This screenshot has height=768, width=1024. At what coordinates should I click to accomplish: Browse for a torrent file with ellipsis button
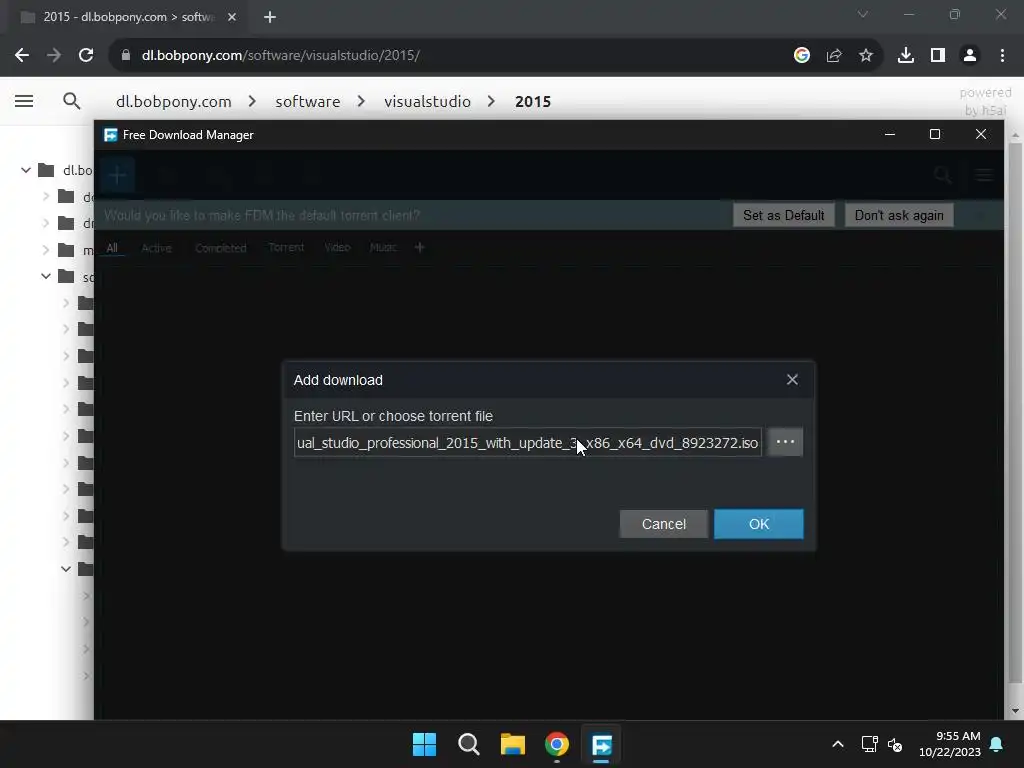click(785, 442)
